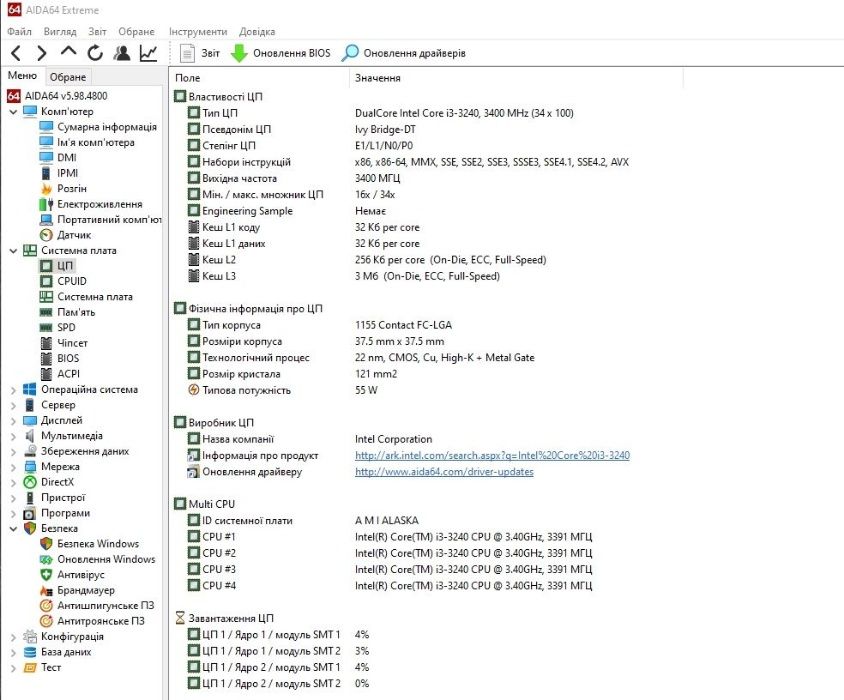Select AIDA64 v5.98.4800 root item
The height and width of the screenshot is (700, 844).
(57, 96)
